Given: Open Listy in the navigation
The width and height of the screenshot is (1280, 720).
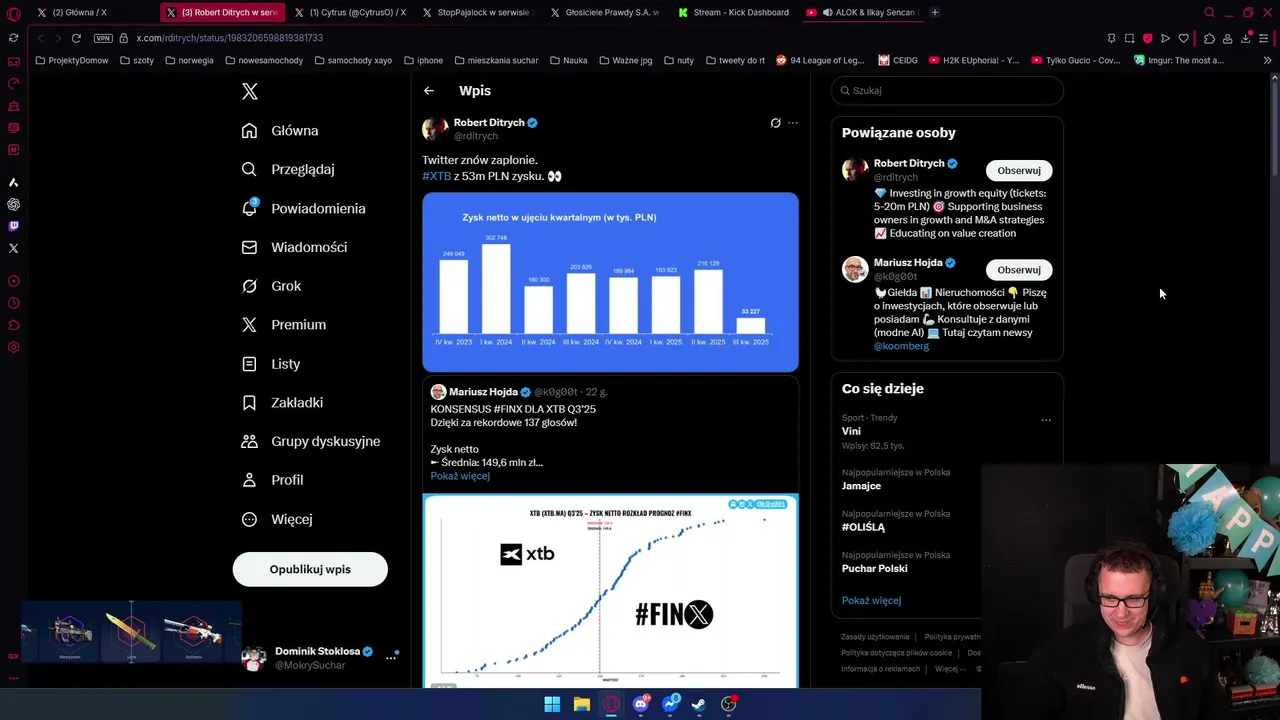Looking at the screenshot, I should 272,364.
